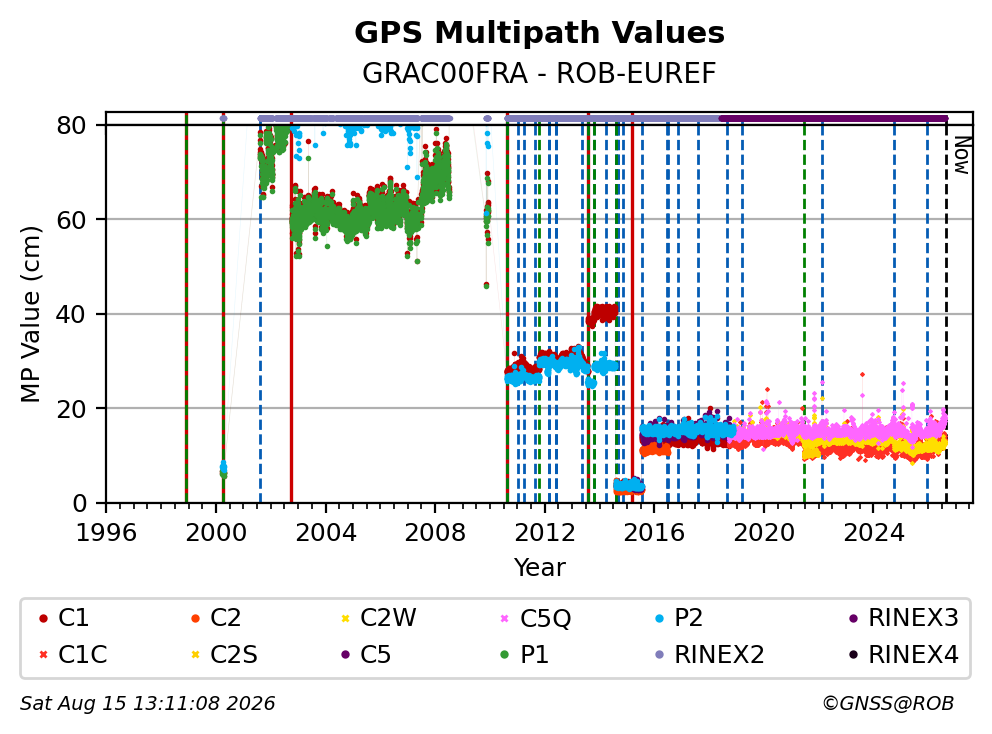Select the RINEX3 legend entry

tap(904, 618)
